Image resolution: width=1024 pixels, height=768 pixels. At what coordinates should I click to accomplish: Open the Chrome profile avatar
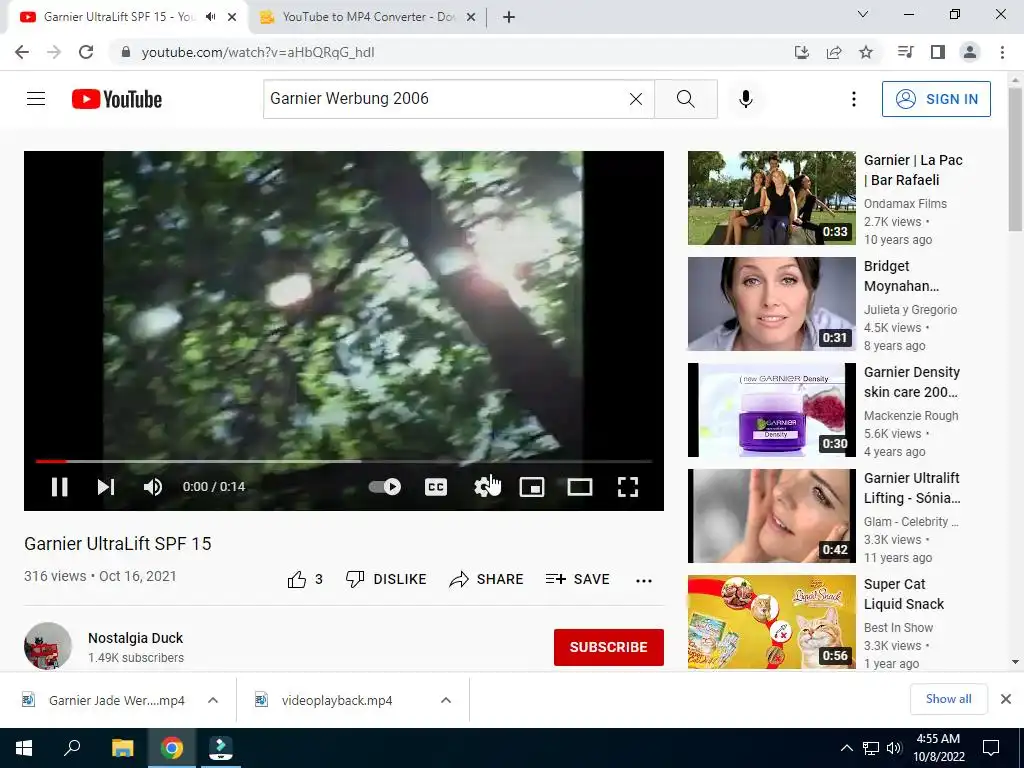pyautogui.click(x=970, y=52)
